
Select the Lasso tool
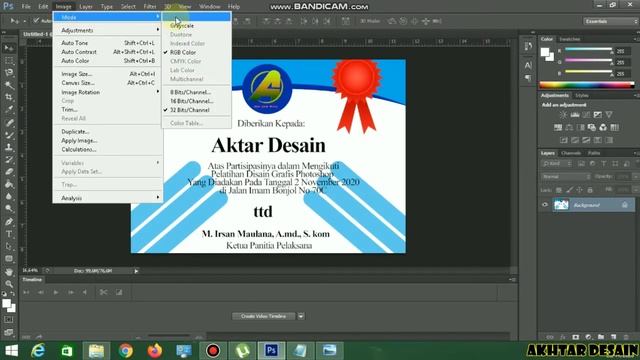click(x=9, y=73)
